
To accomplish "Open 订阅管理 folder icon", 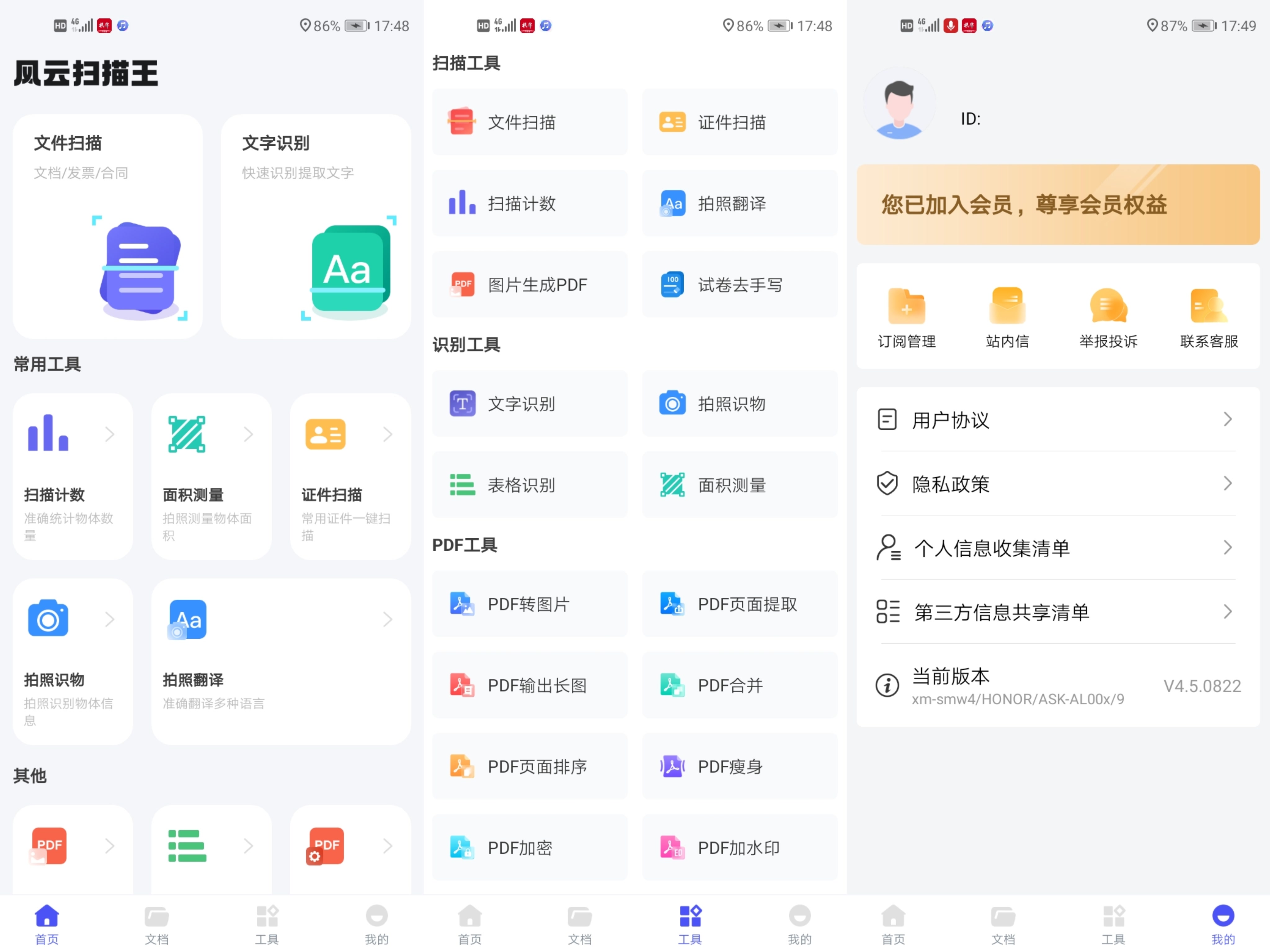I will (x=906, y=306).
